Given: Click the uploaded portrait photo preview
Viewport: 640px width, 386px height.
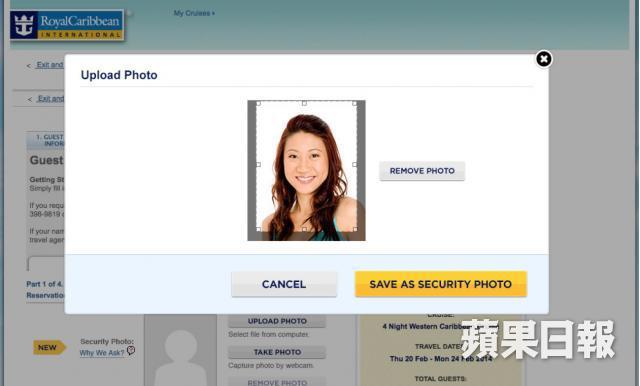Looking at the screenshot, I should click(x=307, y=170).
